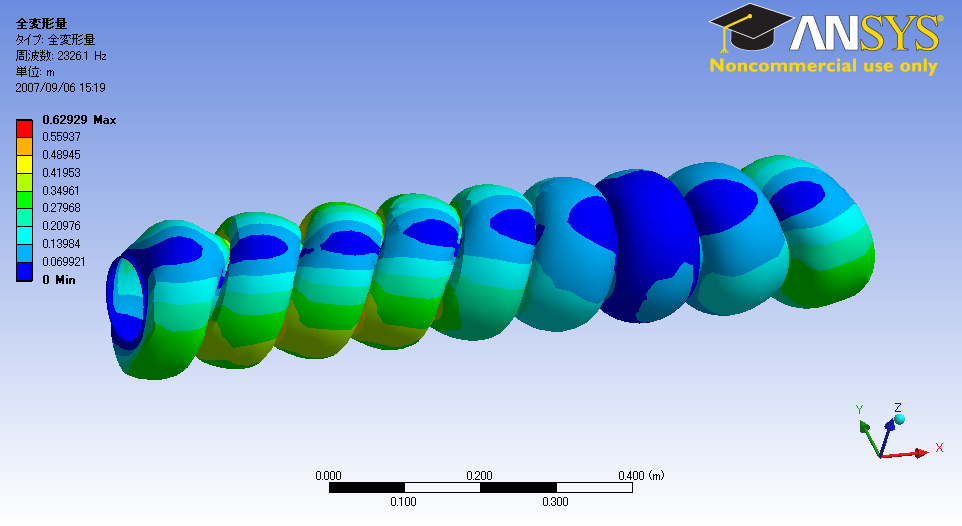Select the legend value 0.20976

tap(61, 226)
